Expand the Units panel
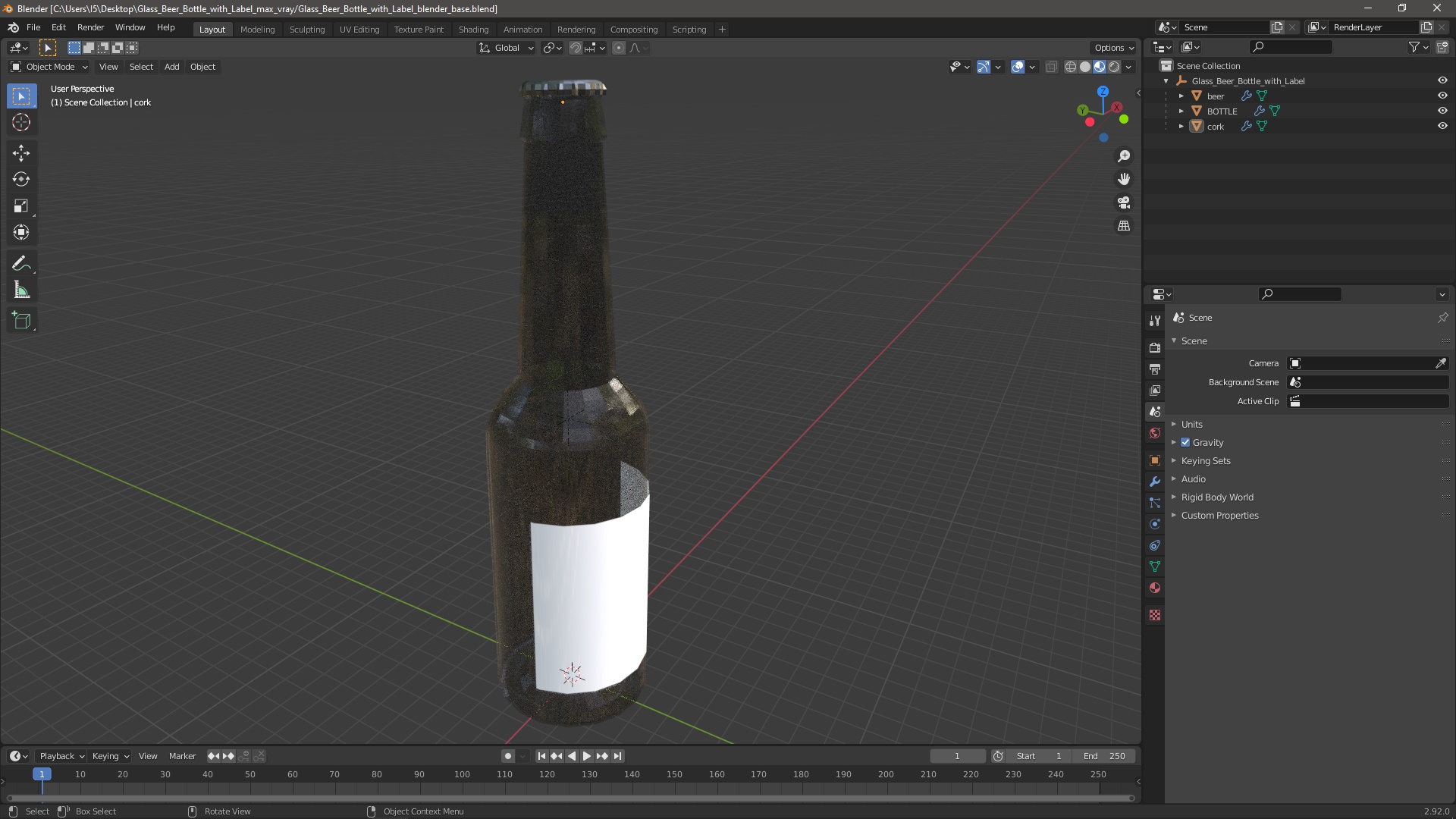This screenshot has width=1456, height=819. [x=1191, y=424]
